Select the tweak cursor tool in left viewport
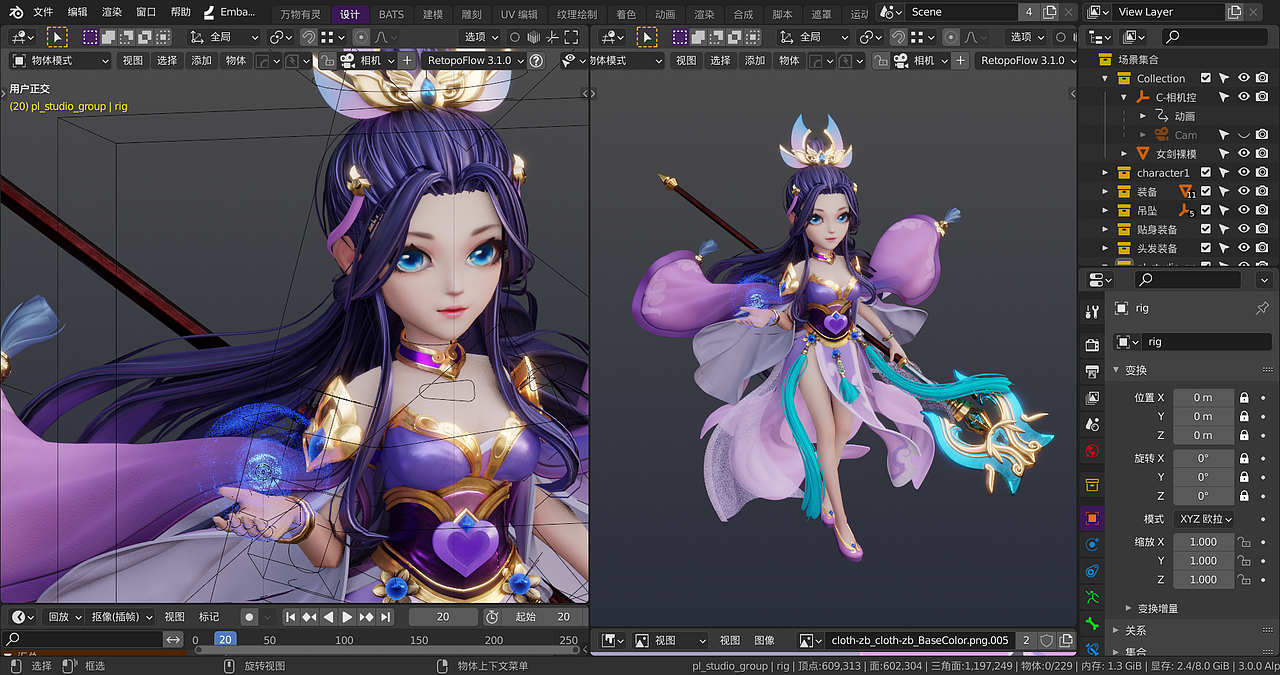 (x=58, y=37)
